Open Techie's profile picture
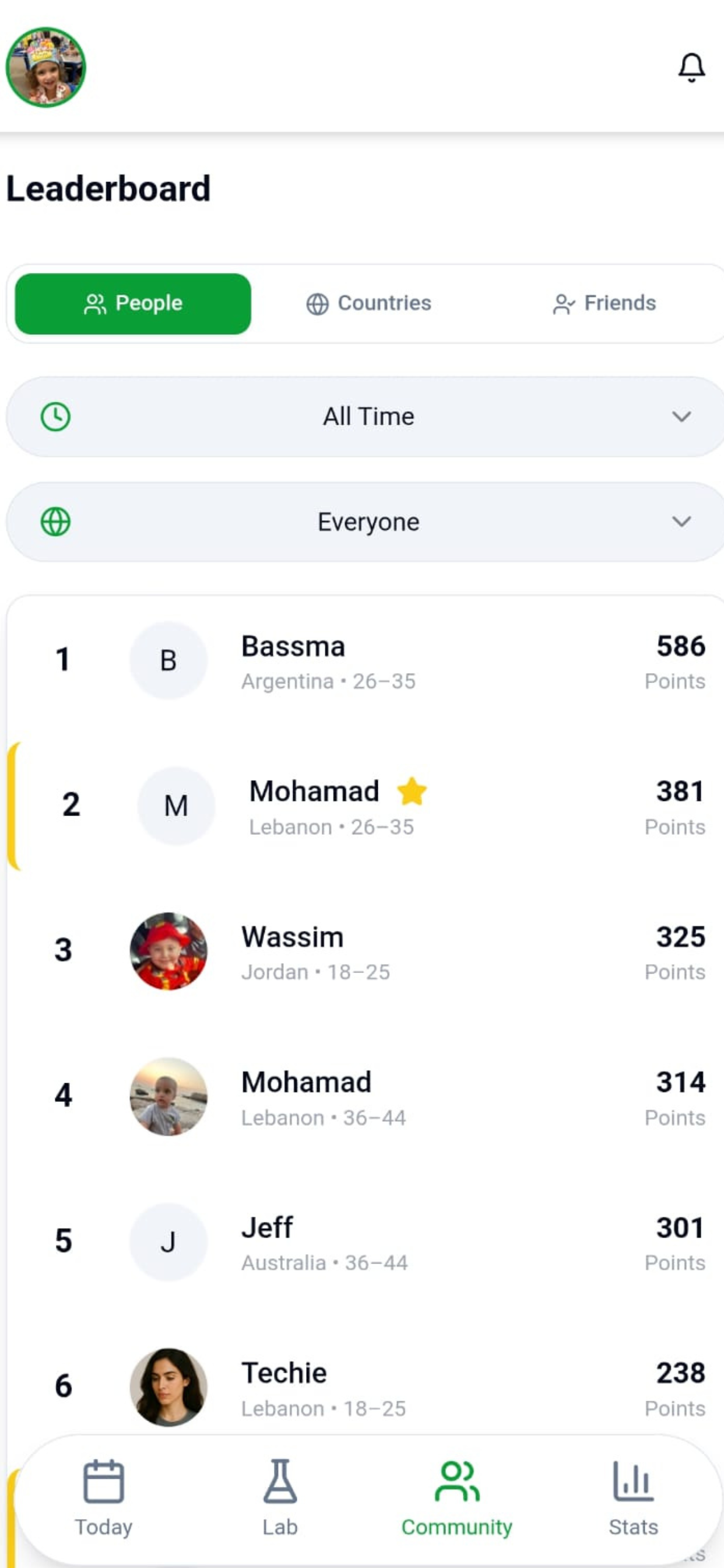The width and height of the screenshot is (724, 1568). tap(168, 1387)
